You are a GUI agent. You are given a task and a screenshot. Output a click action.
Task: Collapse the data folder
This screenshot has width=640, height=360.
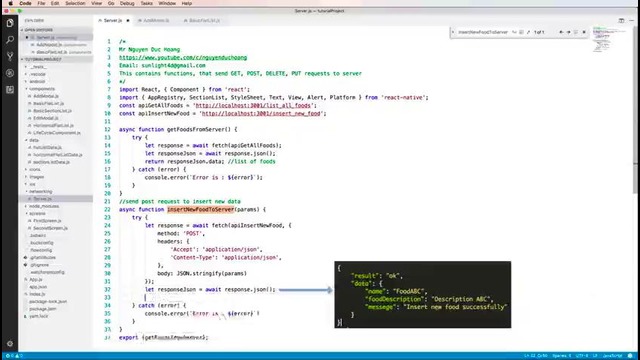point(33,140)
